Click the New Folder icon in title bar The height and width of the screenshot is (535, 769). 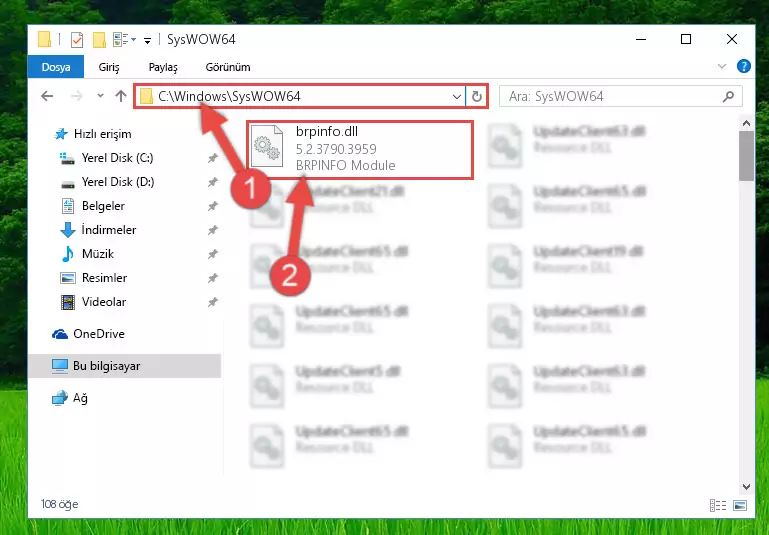[99, 39]
